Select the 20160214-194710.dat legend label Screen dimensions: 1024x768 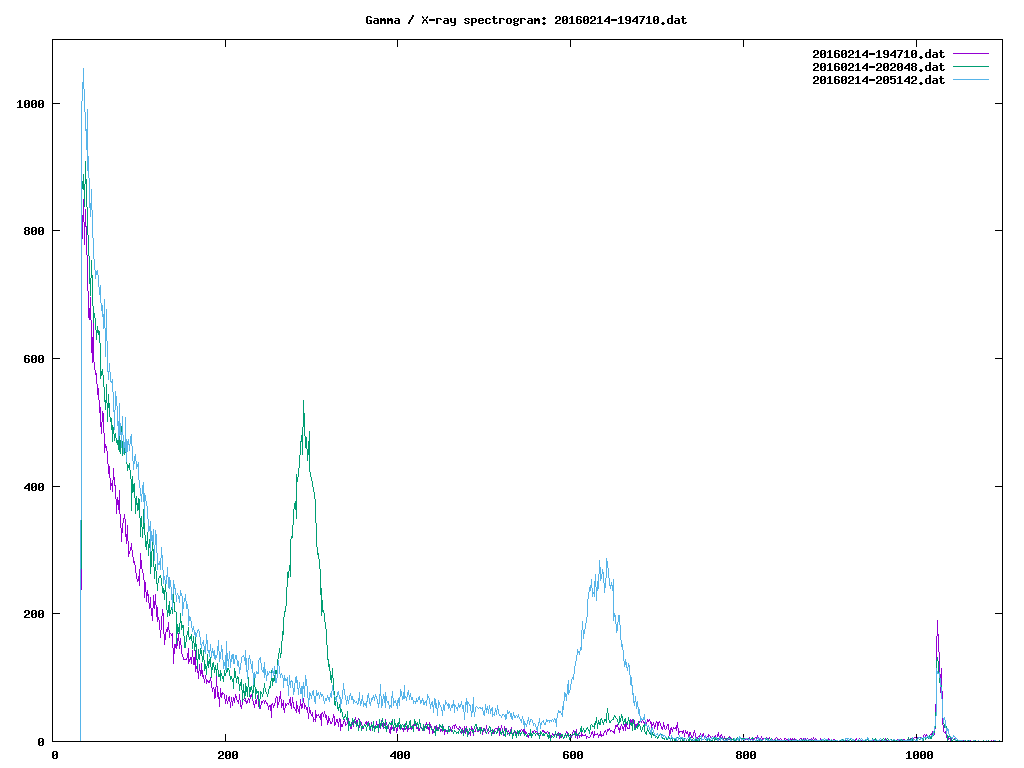(x=878, y=53)
